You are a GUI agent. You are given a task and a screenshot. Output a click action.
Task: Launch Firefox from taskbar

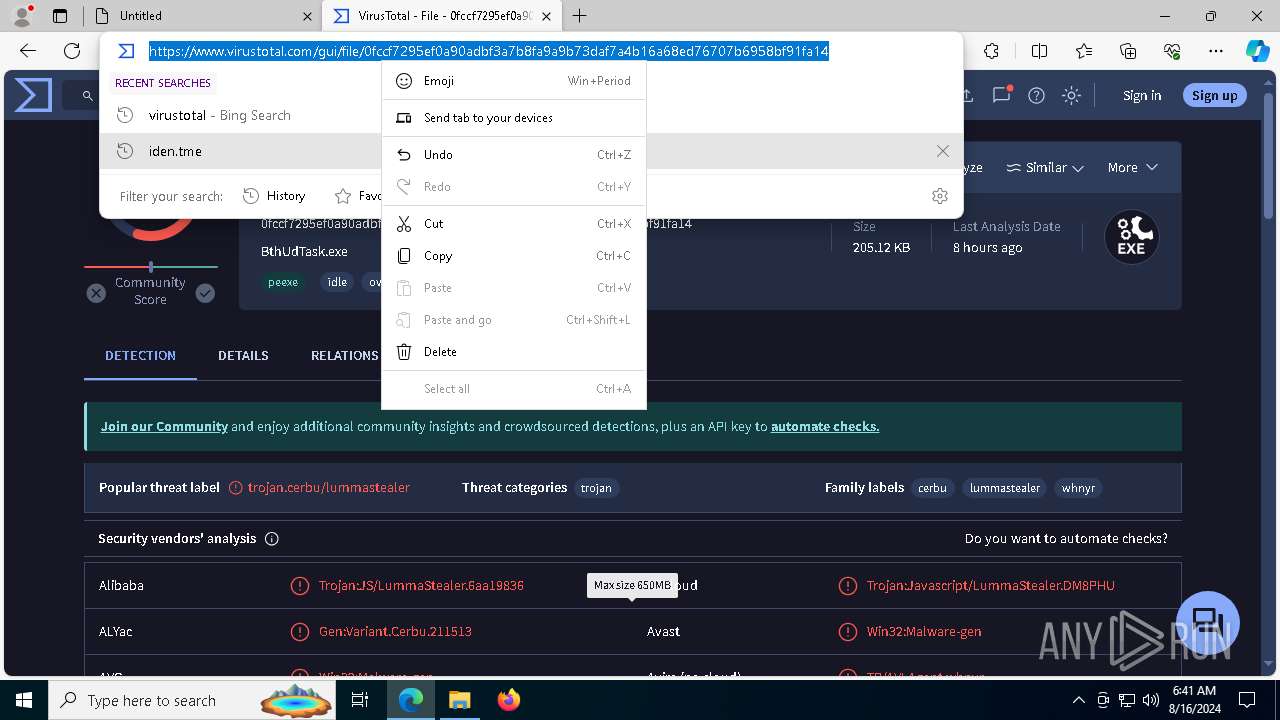pos(509,700)
